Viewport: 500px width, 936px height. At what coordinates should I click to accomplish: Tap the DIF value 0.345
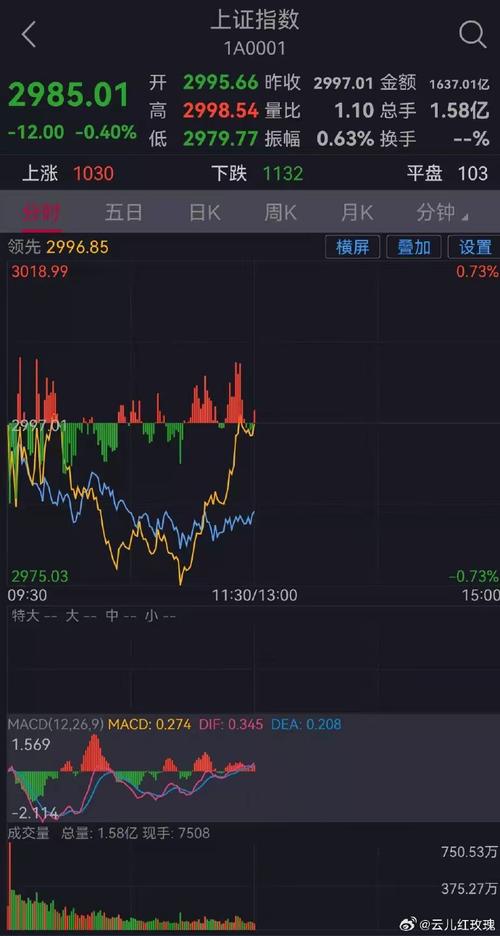(x=245, y=724)
